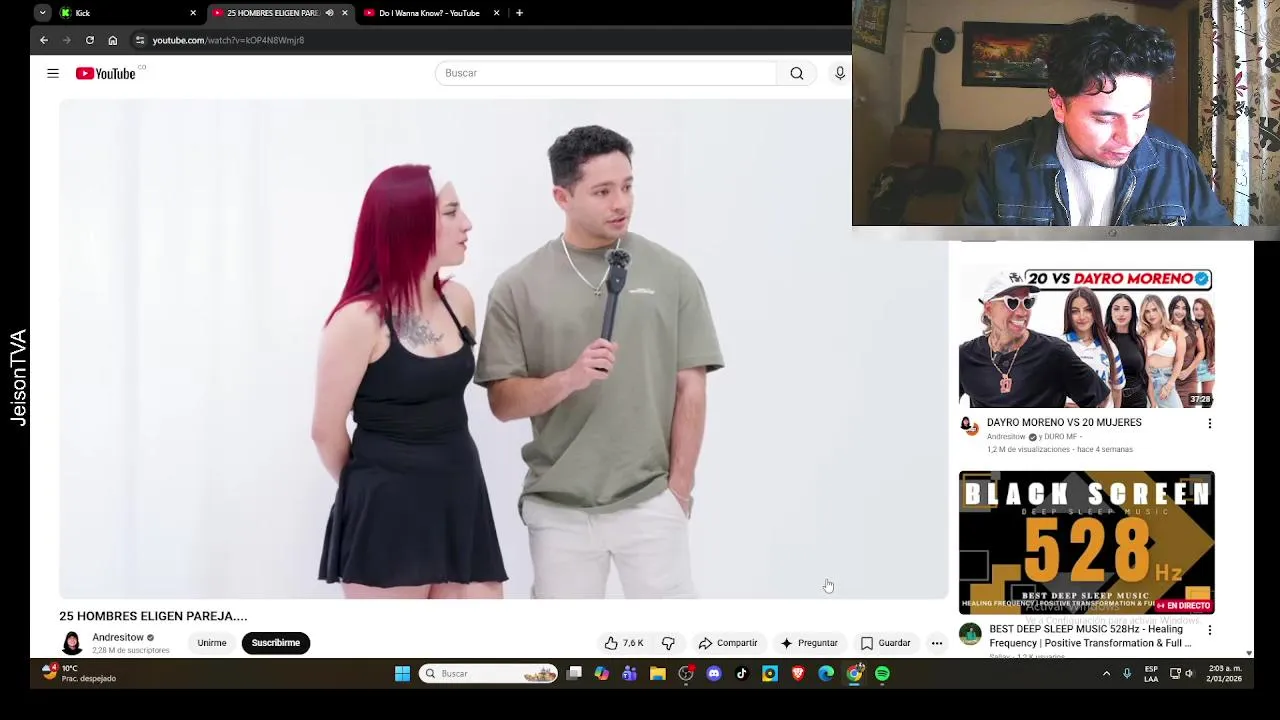This screenshot has width=1280, height=720.
Task: Click the Windows taskbar Buscar search box
Action: (x=488, y=674)
